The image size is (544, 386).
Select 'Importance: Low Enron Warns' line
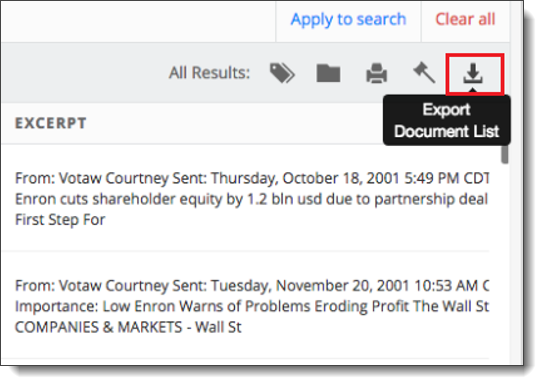click(x=252, y=307)
